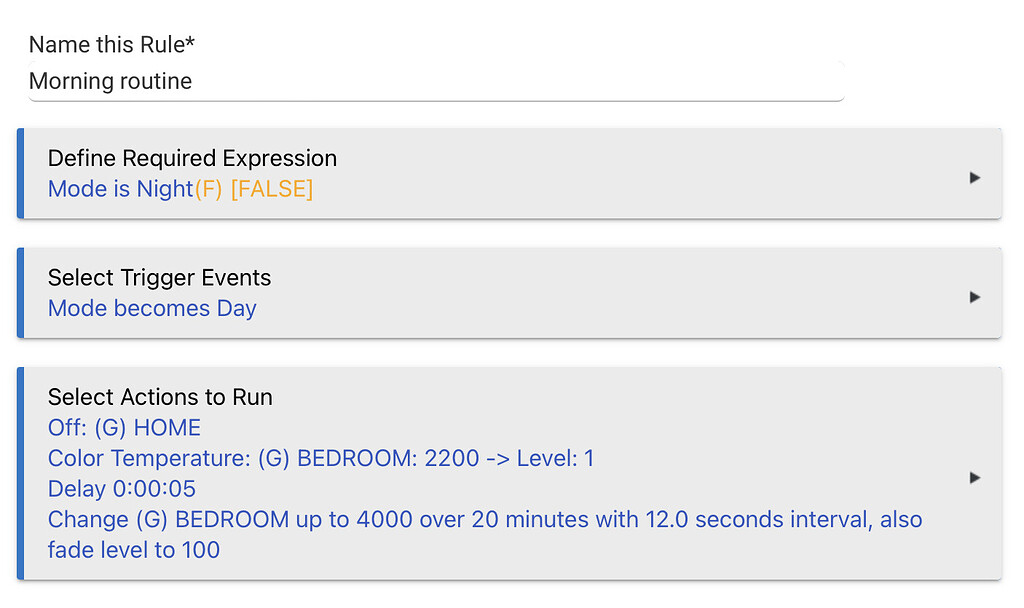Click the blue bar beside Define Required Expression
The image size is (1024, 608).
(20, 173)
